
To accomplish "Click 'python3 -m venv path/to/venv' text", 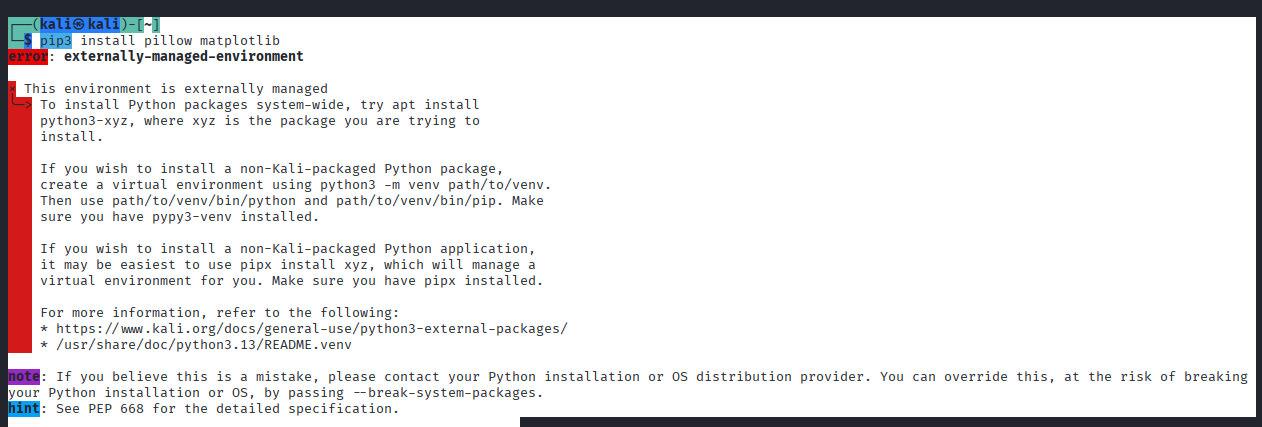I will (x=432, y=185).
